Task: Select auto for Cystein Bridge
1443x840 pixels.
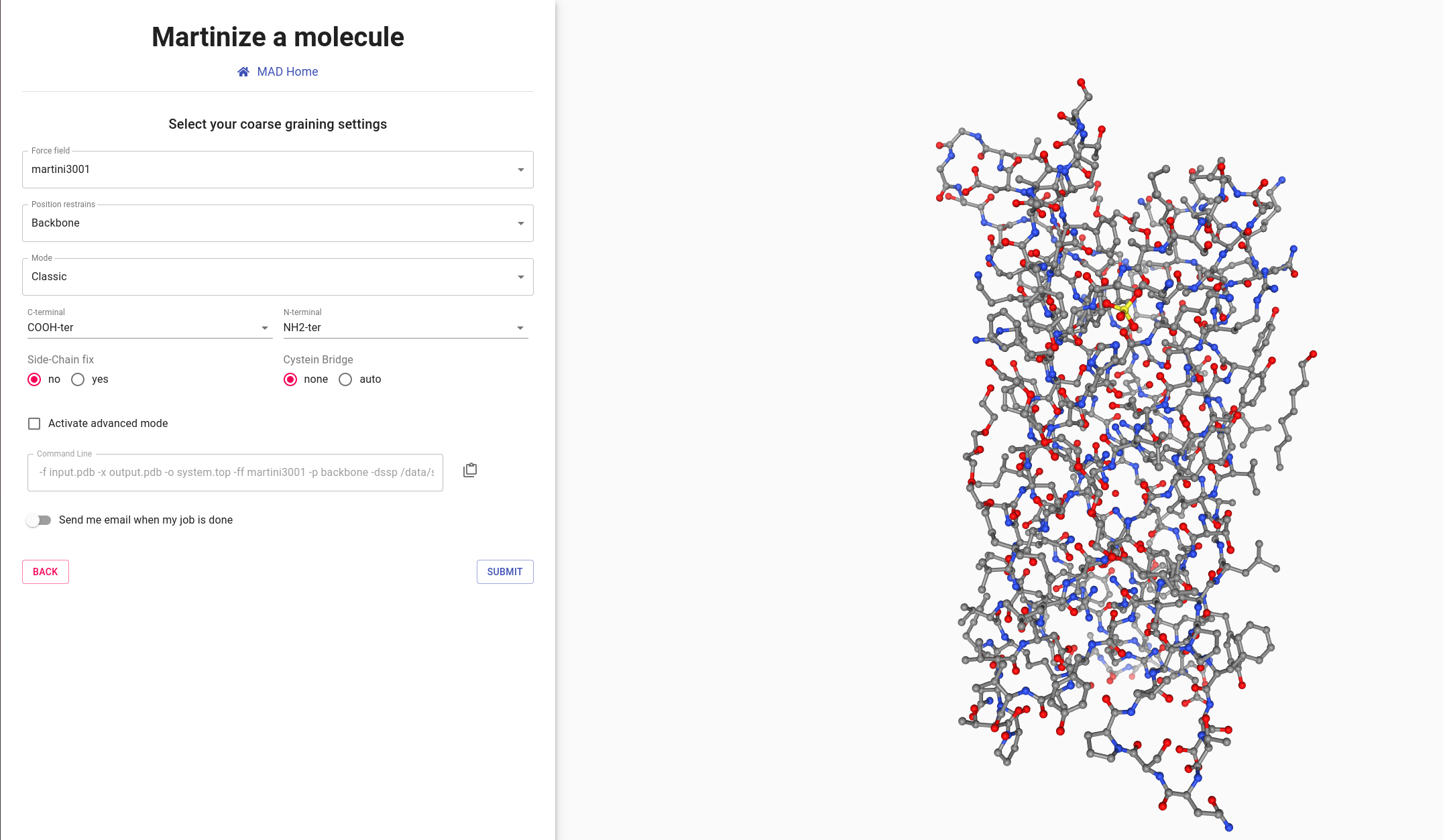Action: click(x=345, y=379)
